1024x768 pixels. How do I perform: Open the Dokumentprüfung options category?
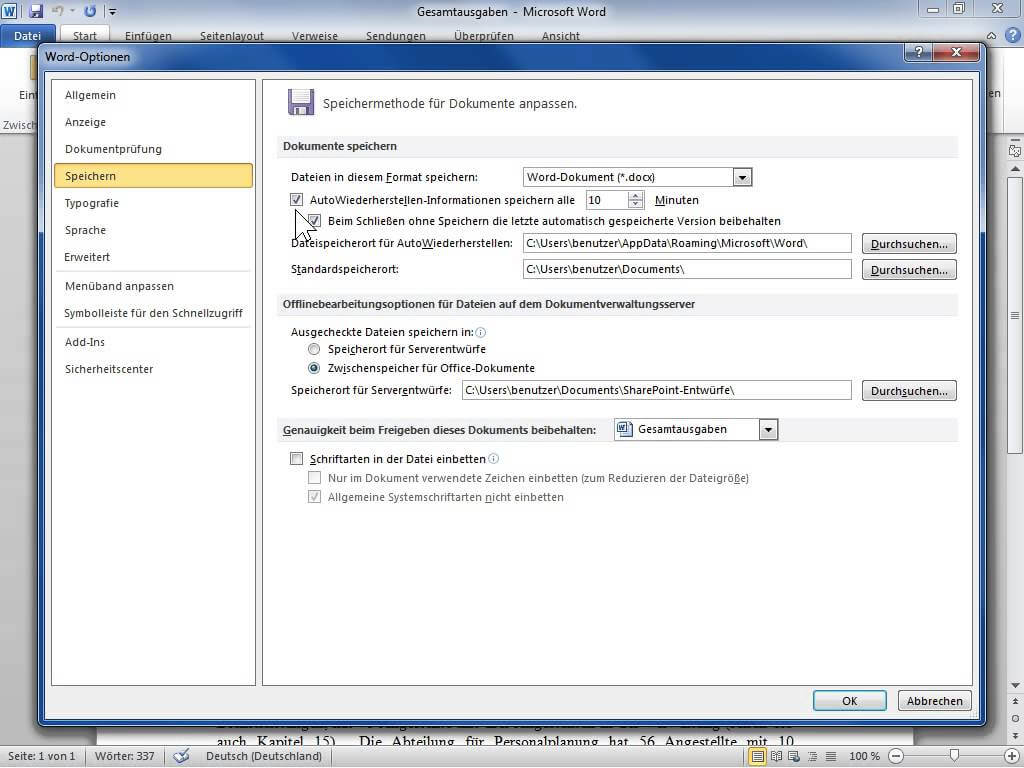(x=153, y=149)
